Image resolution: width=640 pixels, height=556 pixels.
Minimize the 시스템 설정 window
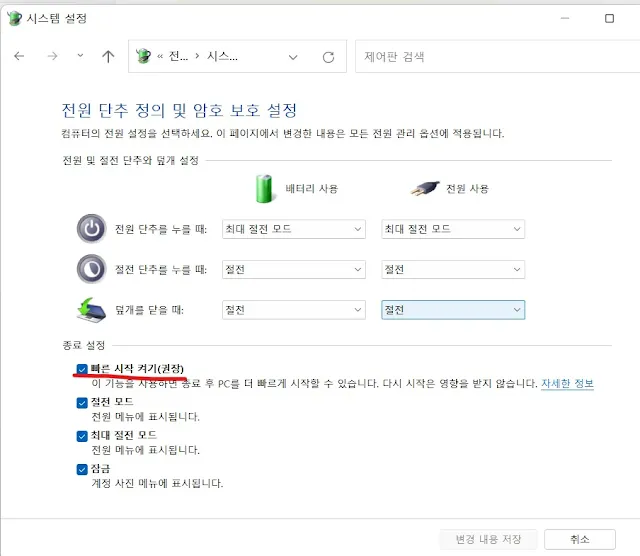click(x=565, y=18)
